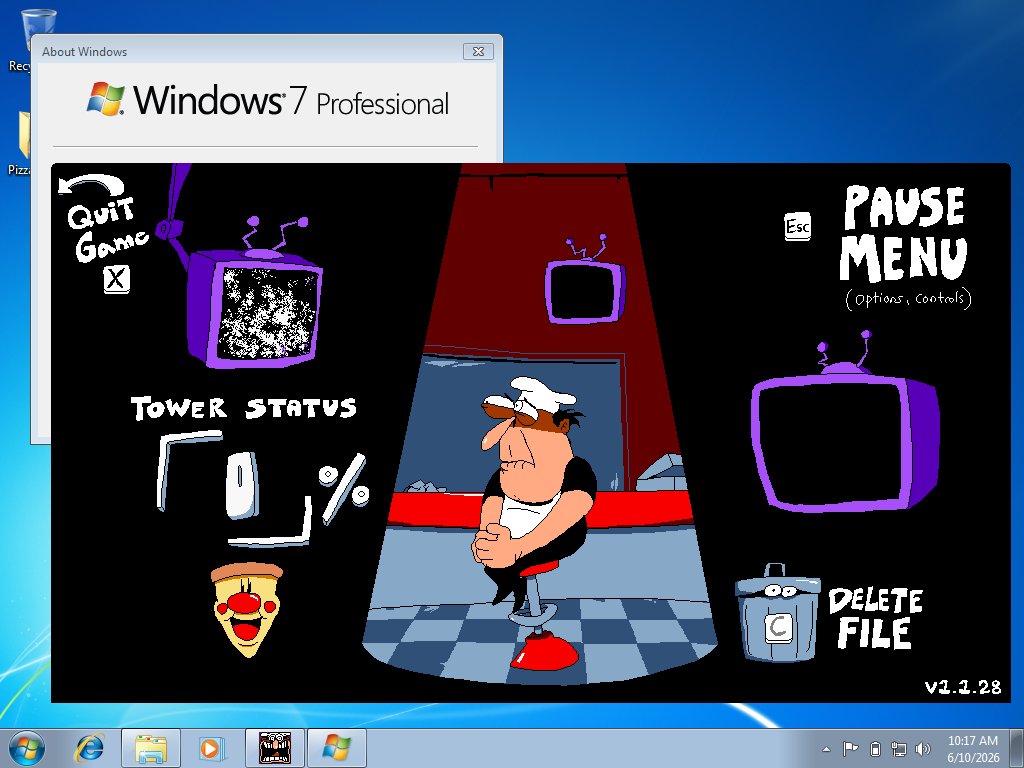
Task: Open the volume speaker tray icon
Action: click(923, 748)
